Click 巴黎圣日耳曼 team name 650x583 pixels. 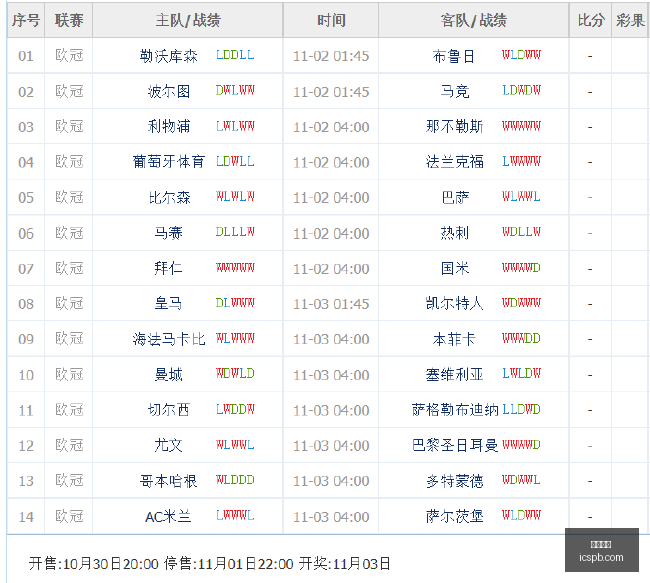455,445
